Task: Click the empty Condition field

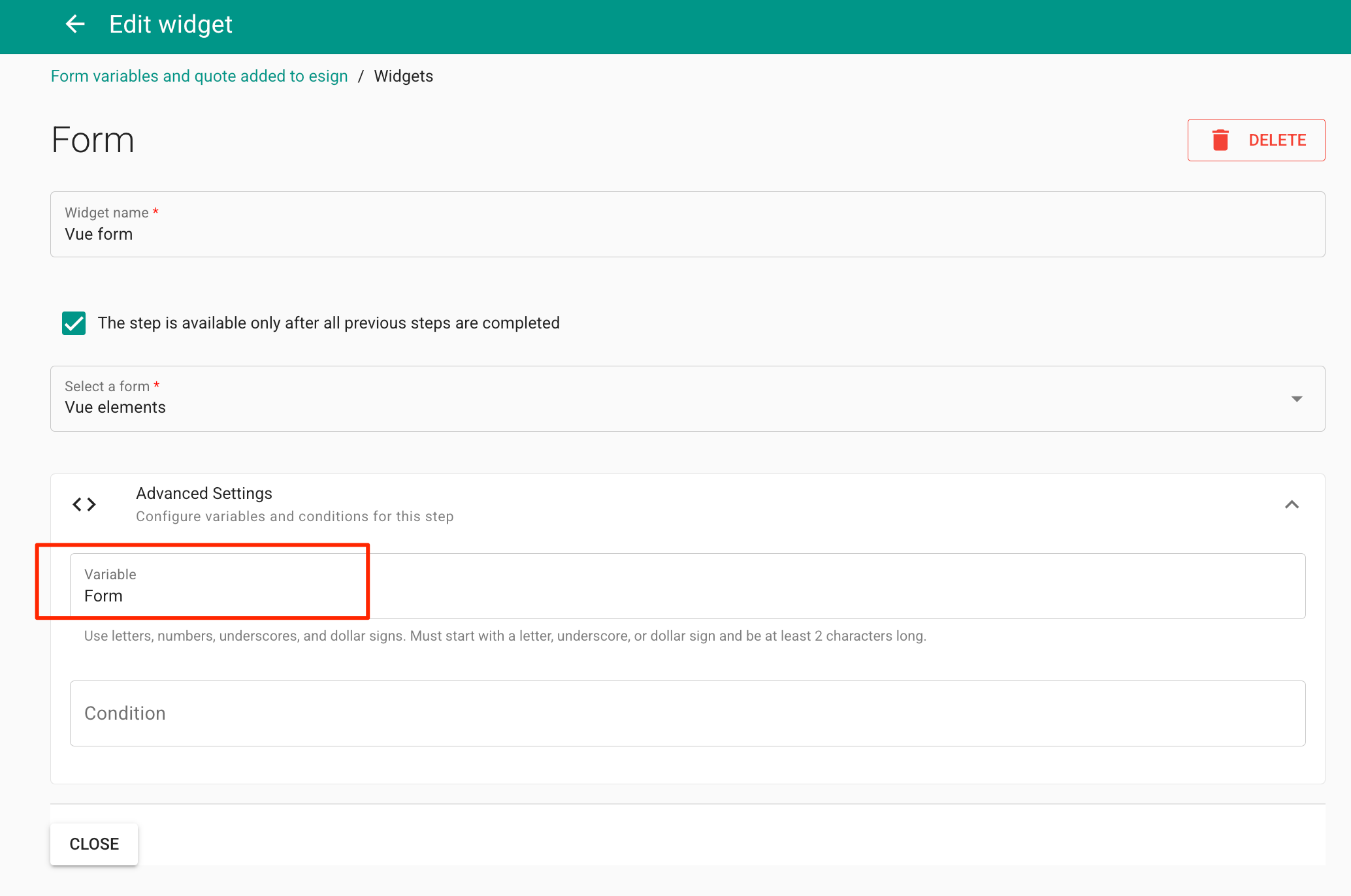Action: (x=457, y=713)
